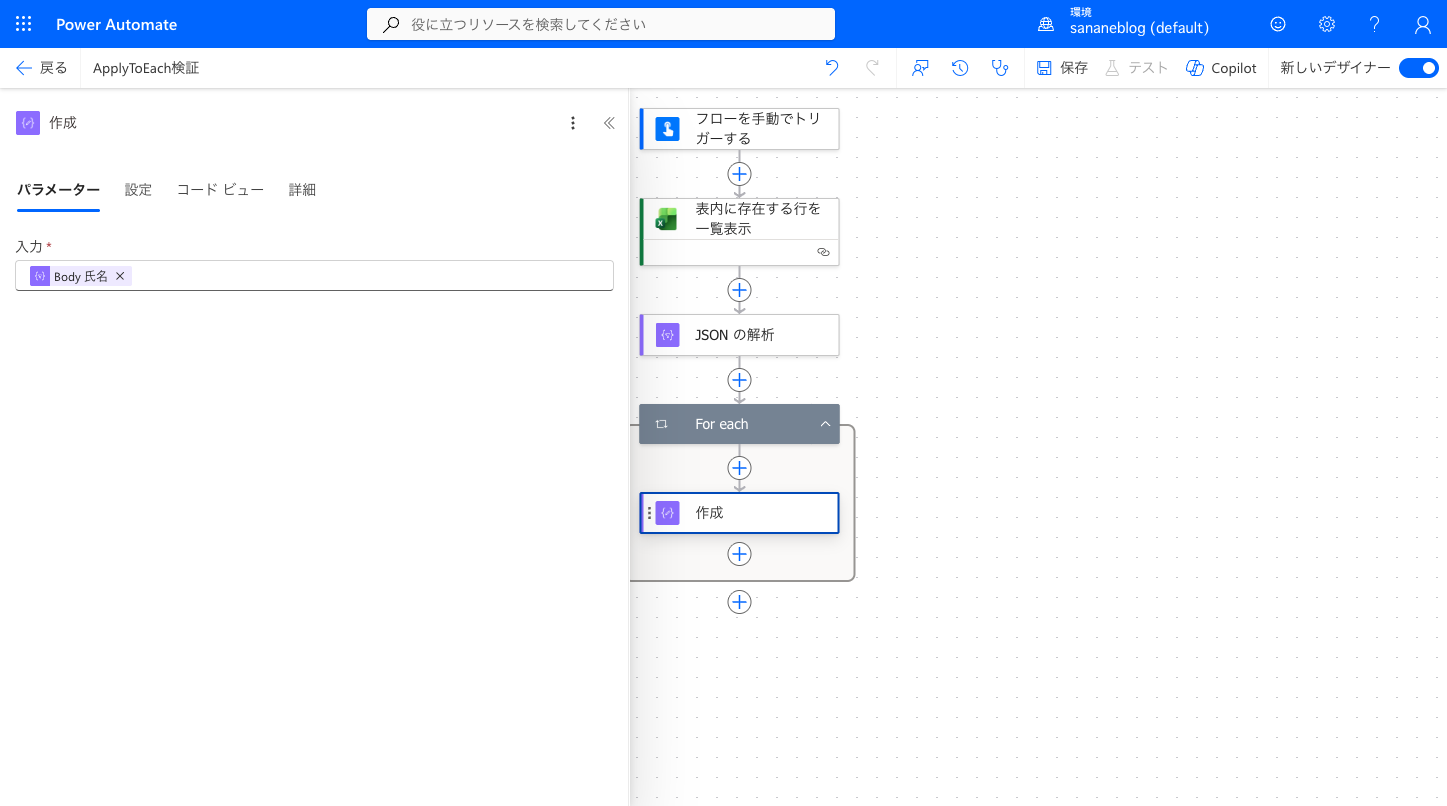Click the 作成 panel header icon
The width and height of the screenshot is (1447, 806).
(x=28, y=123)
